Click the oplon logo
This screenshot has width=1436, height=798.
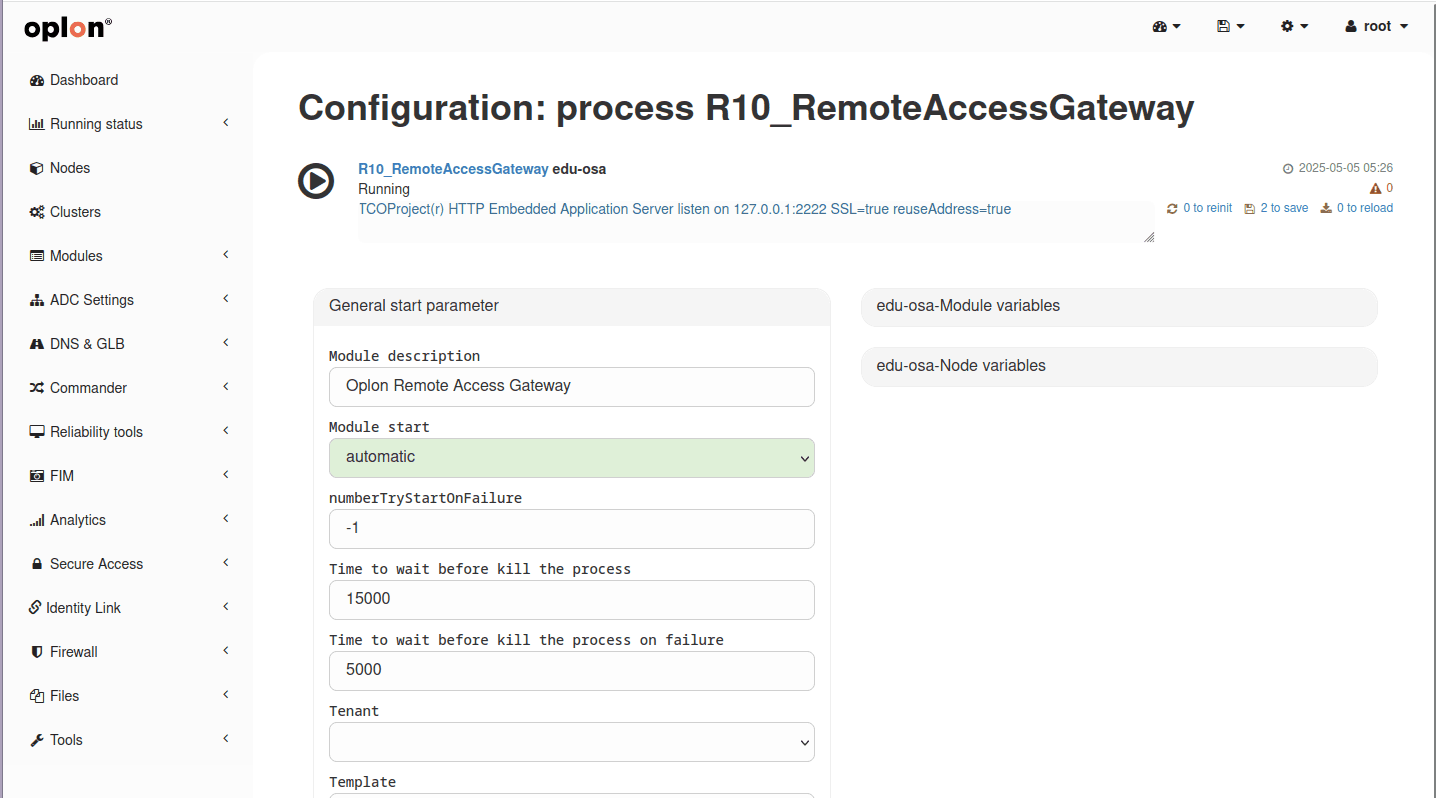point(68,28)
